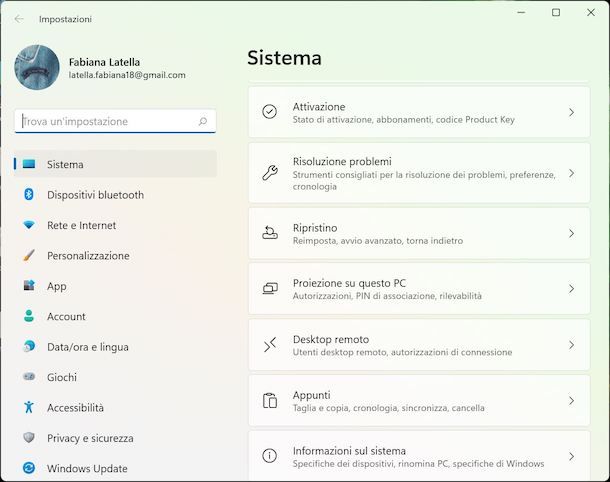Select the Sistema monitor icon in sidebar
The height and width of the screenshot is (482, 610).
pos(29,164)
